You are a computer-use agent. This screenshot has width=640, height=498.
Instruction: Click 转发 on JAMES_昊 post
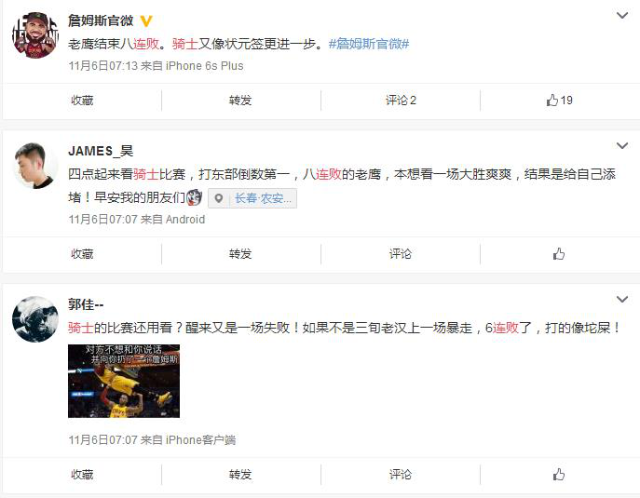(240, 254)
